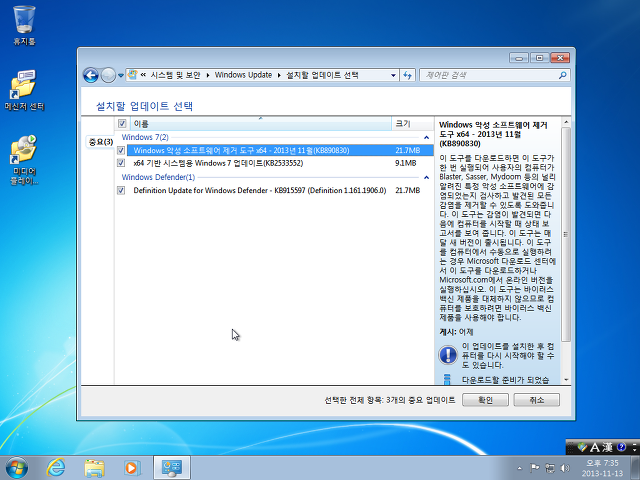Open the Windows Start menu

17,468
